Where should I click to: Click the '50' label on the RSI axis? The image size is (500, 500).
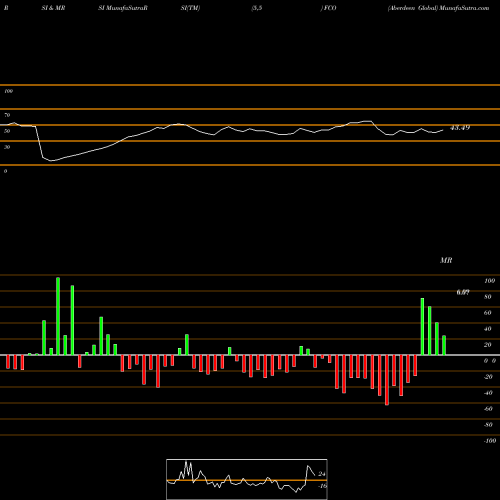point(7,131)
